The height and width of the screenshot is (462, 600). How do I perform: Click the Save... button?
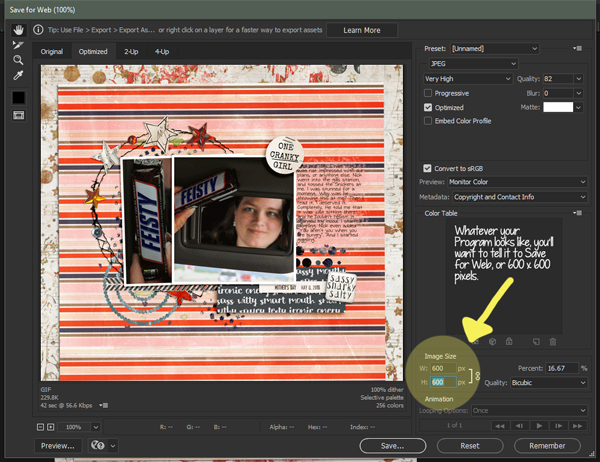pos(393,446)
